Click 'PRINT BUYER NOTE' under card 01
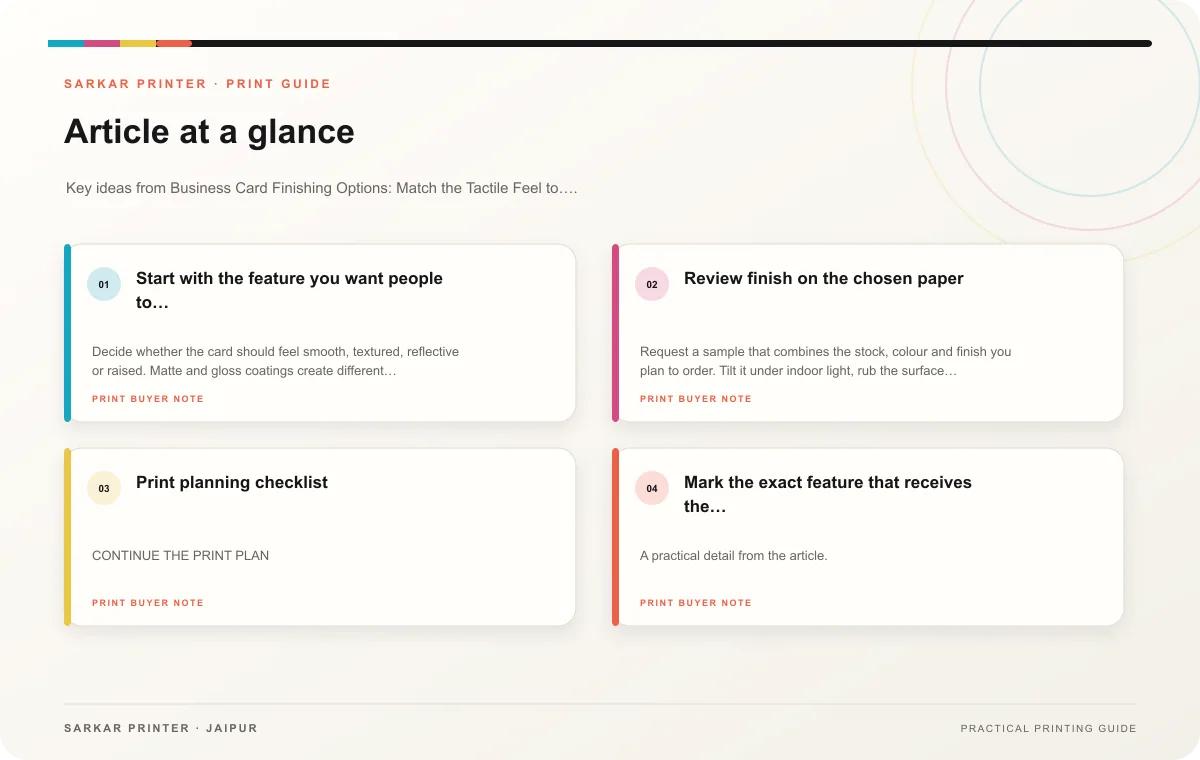 [148, 399]
